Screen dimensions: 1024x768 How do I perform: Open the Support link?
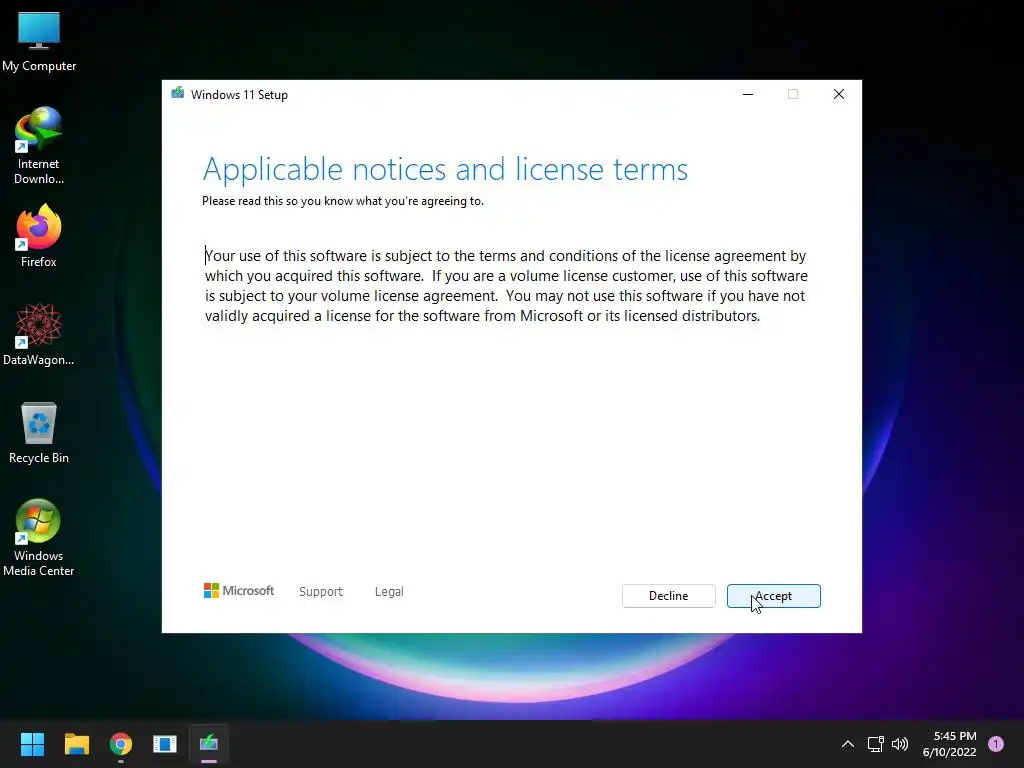(x=321, y=591)
